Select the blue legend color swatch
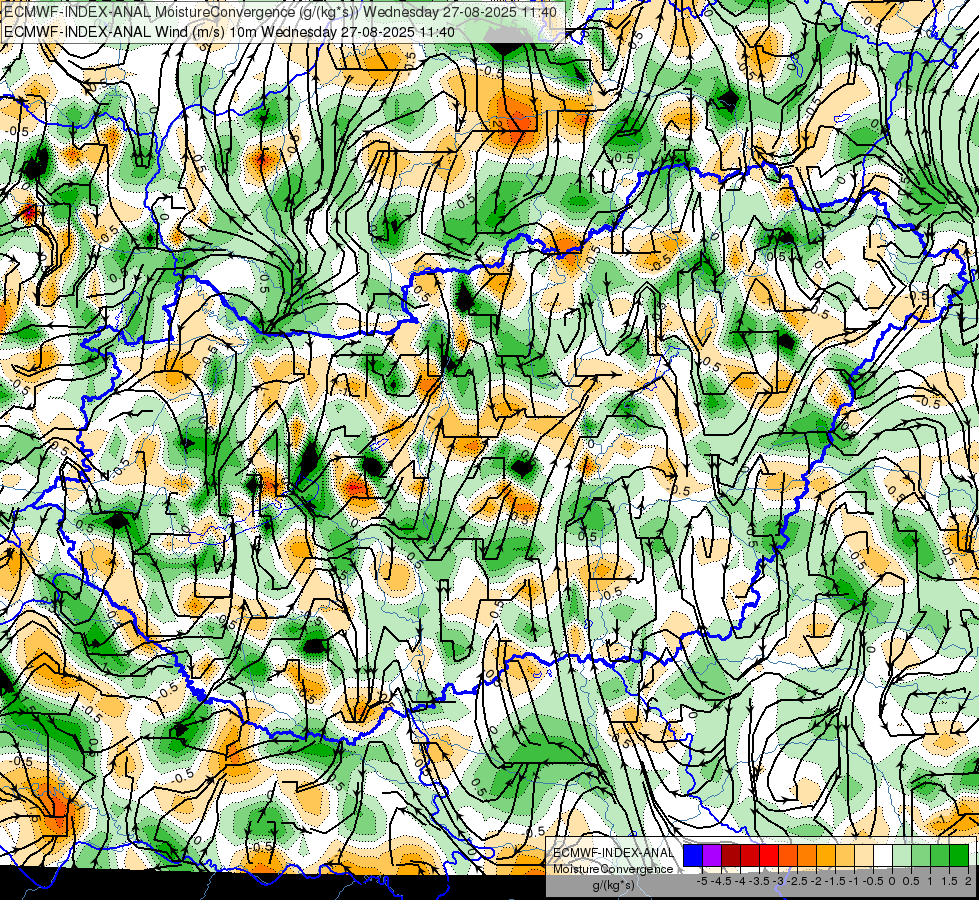Screen dimensions: 979x900 pos(693,855)
